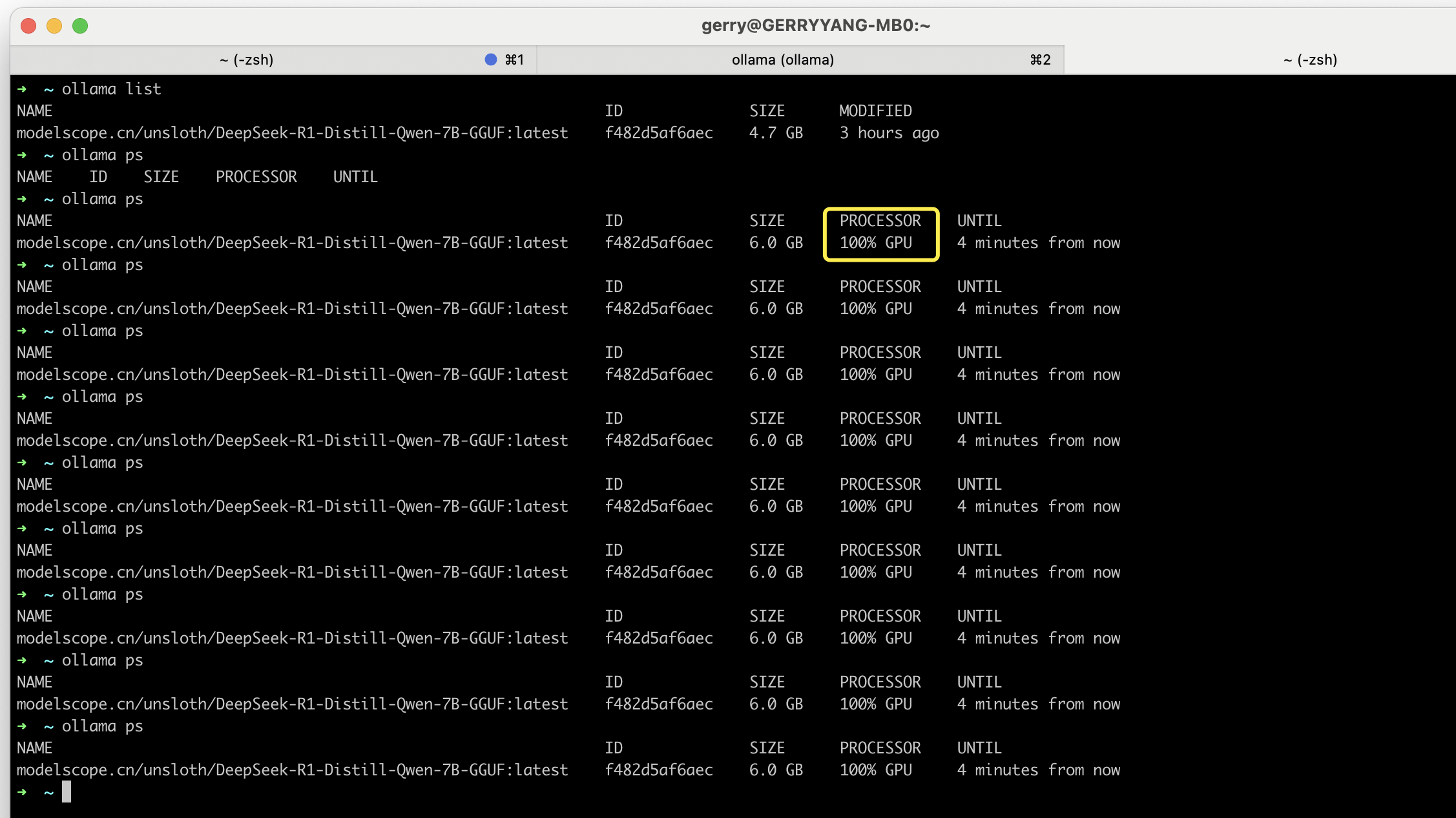Close the terminal window with red button
1456x818 pixels.
pyautogui.click(x=28, y=26)
